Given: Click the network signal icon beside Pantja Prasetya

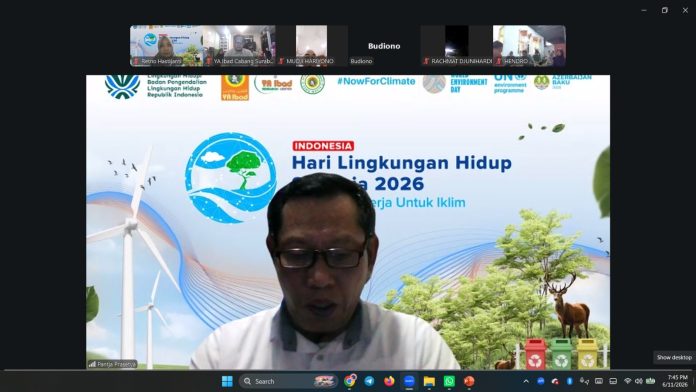Looking at the screenshot, I should click(x=92, y=364).
